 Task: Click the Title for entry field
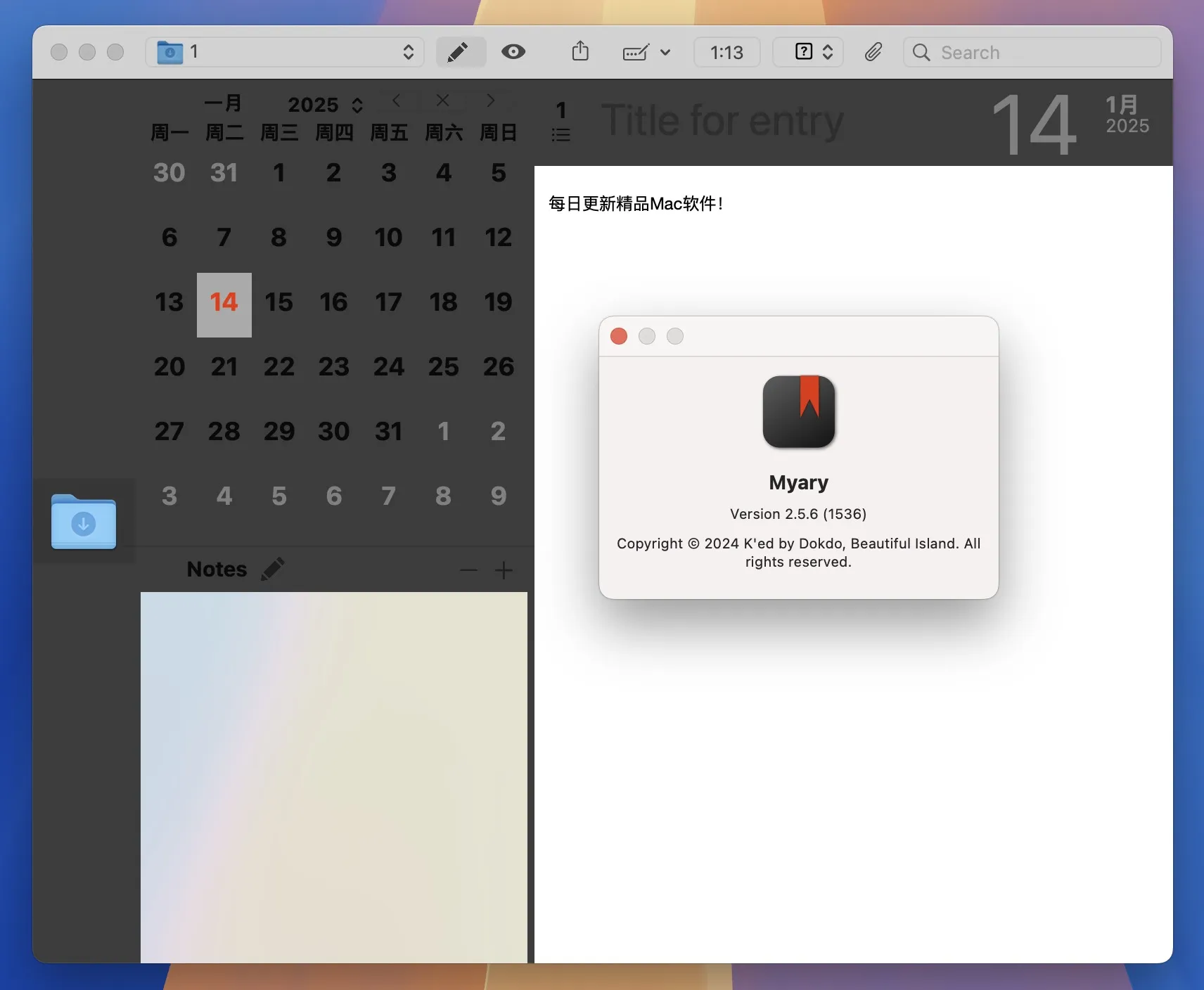pyautogui.click(x=722, y=121)
